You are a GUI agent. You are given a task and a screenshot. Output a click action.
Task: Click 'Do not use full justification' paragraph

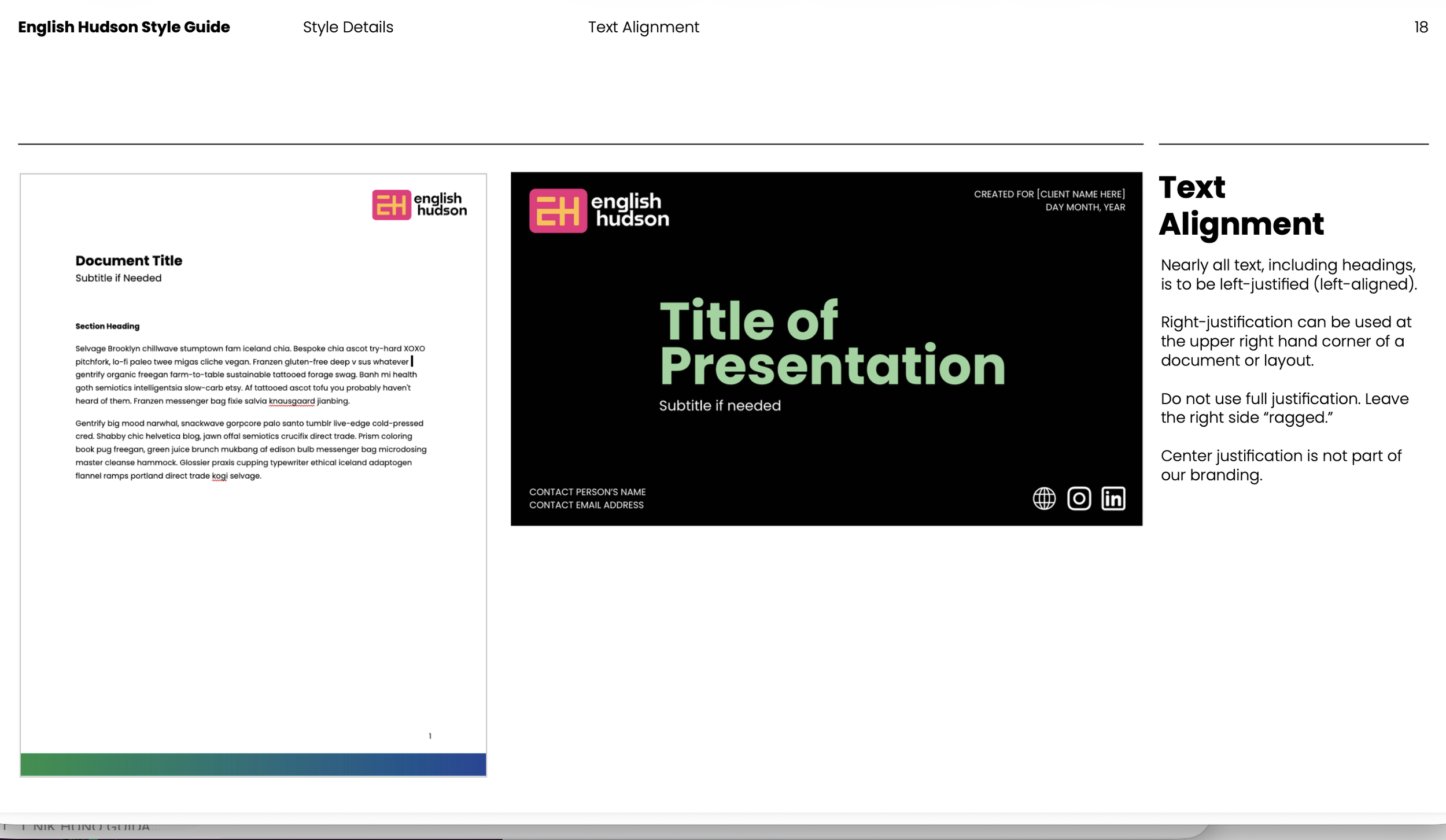[x=1284, y=408]
